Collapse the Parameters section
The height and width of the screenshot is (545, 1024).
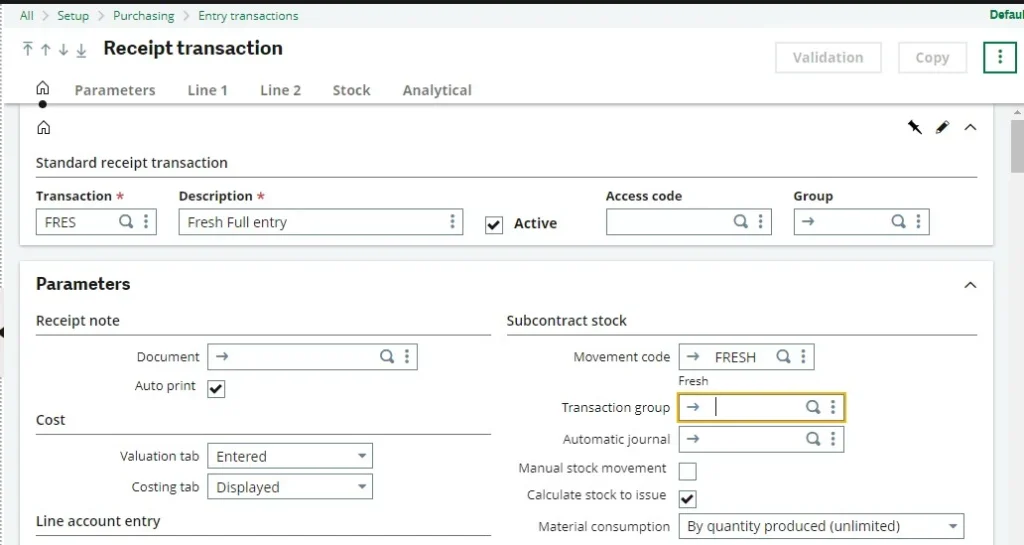970,285
